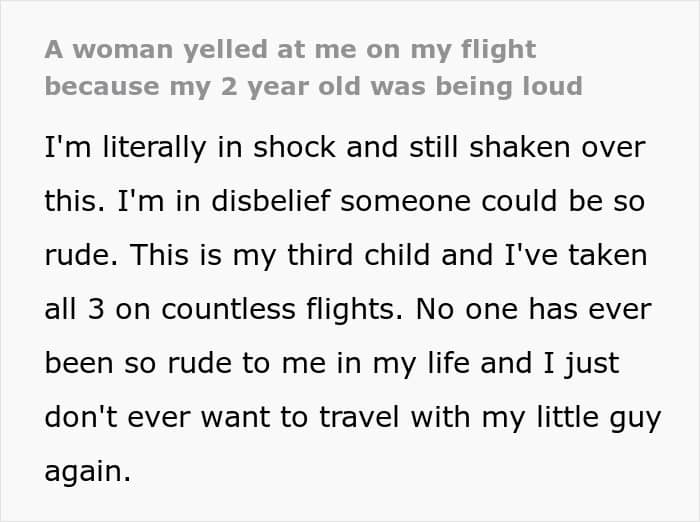Click the word "could" in the second line
This screenshot has width=700, height=522.
coord(519,200)
